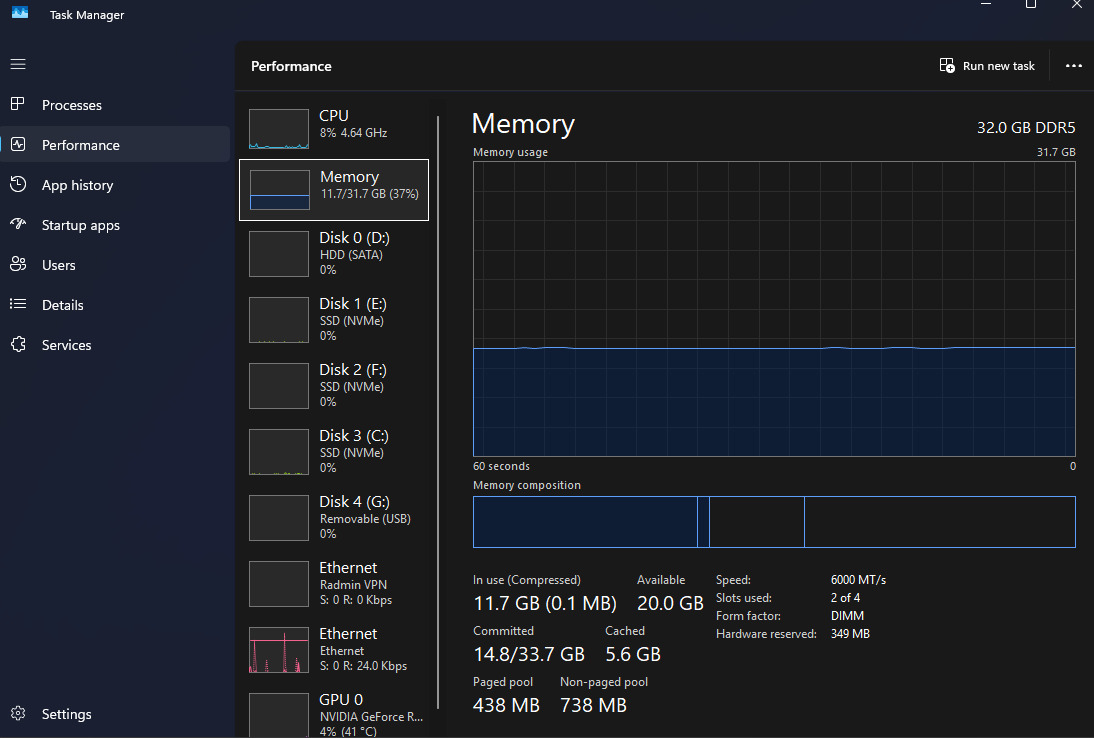This screenshot has height=738, width=1094.
Task: Click the DIMM form factor value
Action: click(847, 616)
